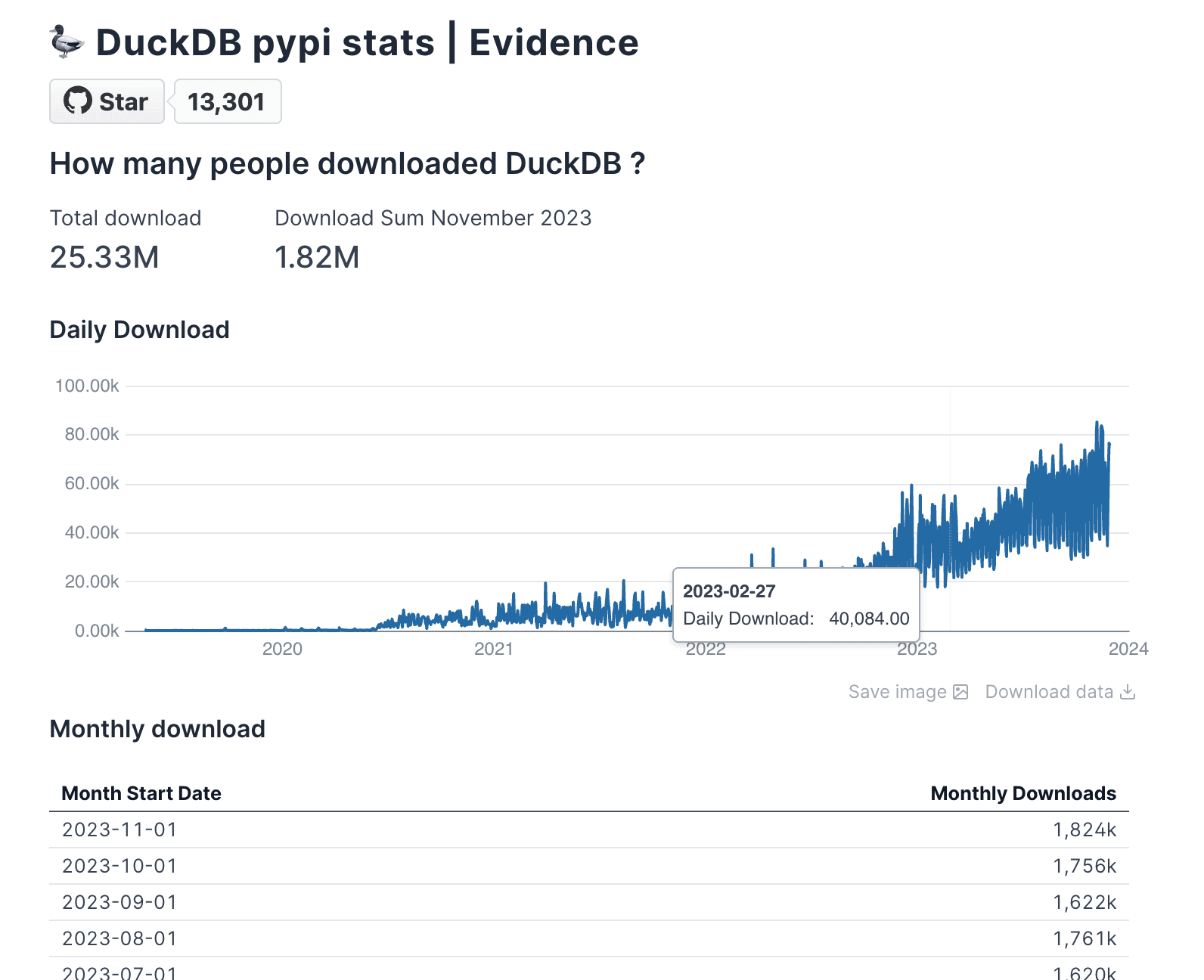Click the Download data link
The image size is (1204, 980).
[1060, 692]
